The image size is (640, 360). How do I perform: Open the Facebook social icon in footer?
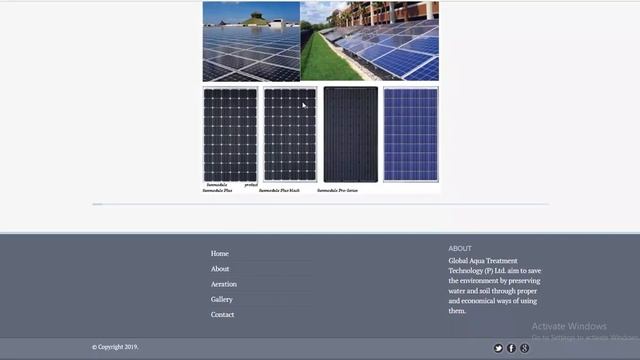click(x=511, y=348)
